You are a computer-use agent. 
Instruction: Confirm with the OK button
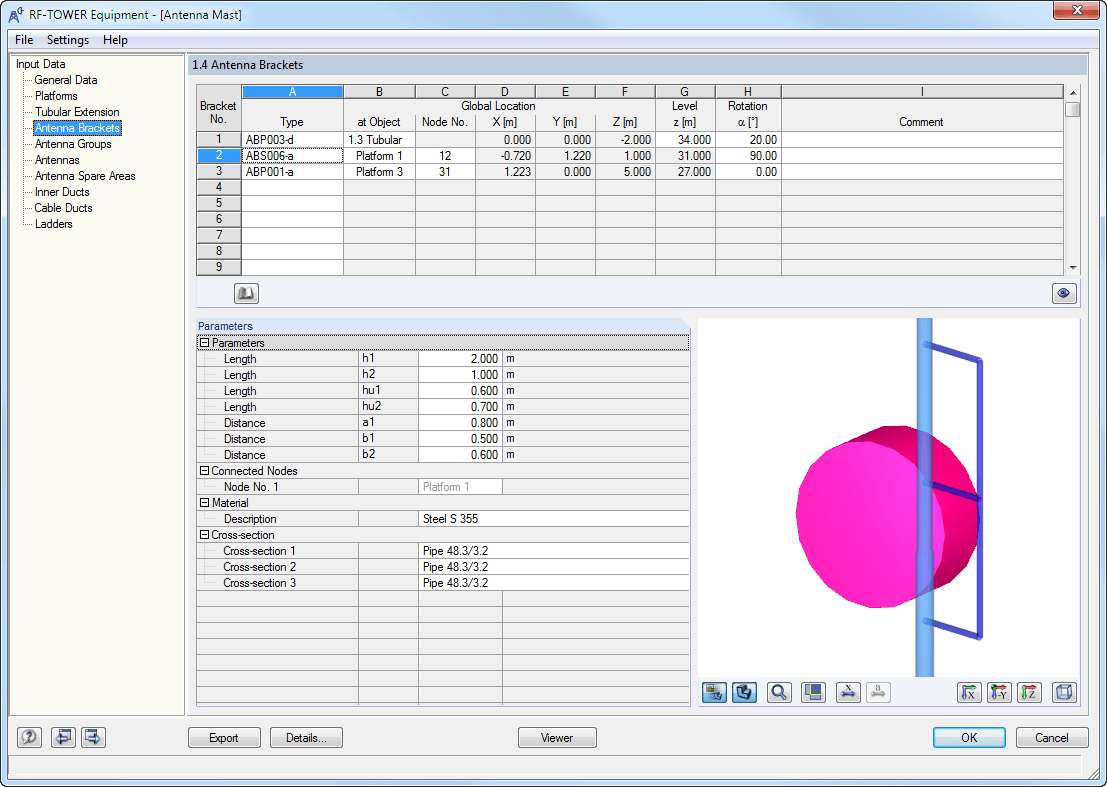click(969, 738)
